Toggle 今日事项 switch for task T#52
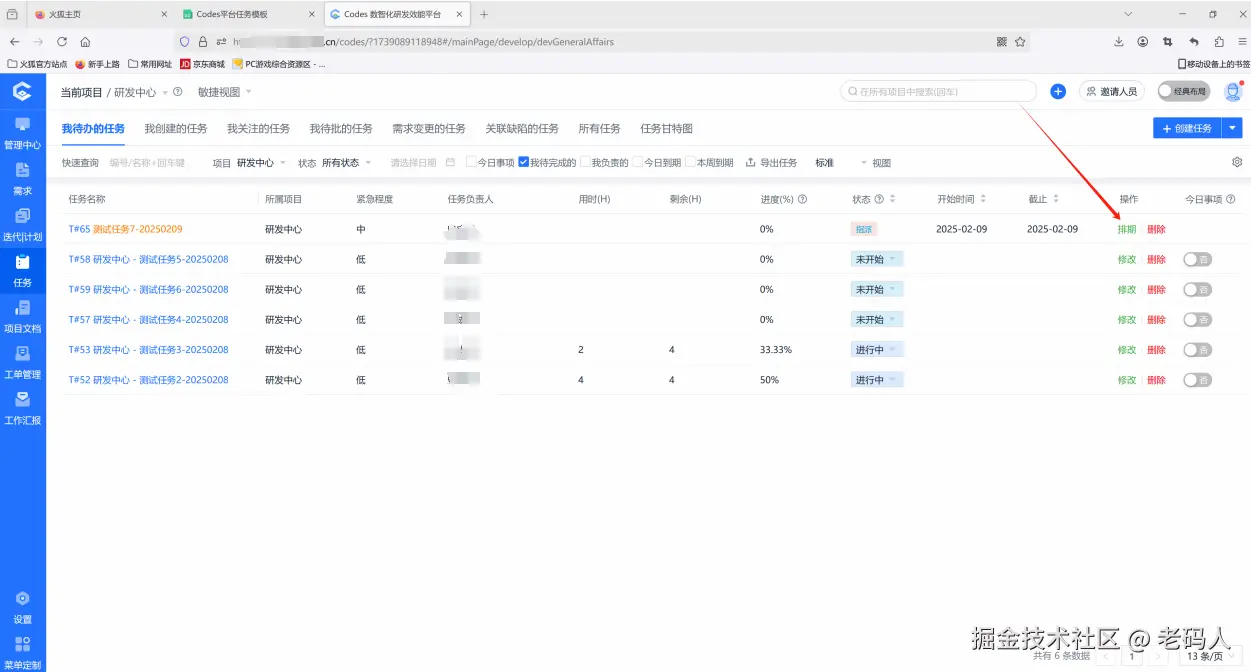Image resolution: width=1251 pixels, height=672 pixels. (1197, 380)
